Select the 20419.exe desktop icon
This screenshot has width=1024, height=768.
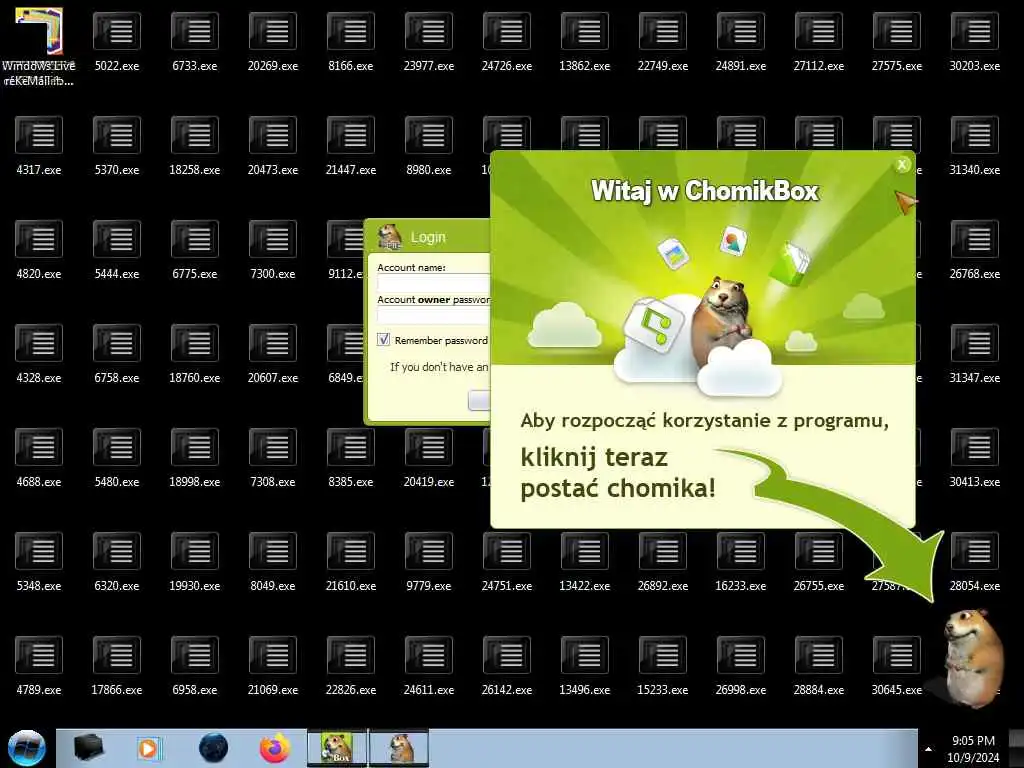coord(428,457)
